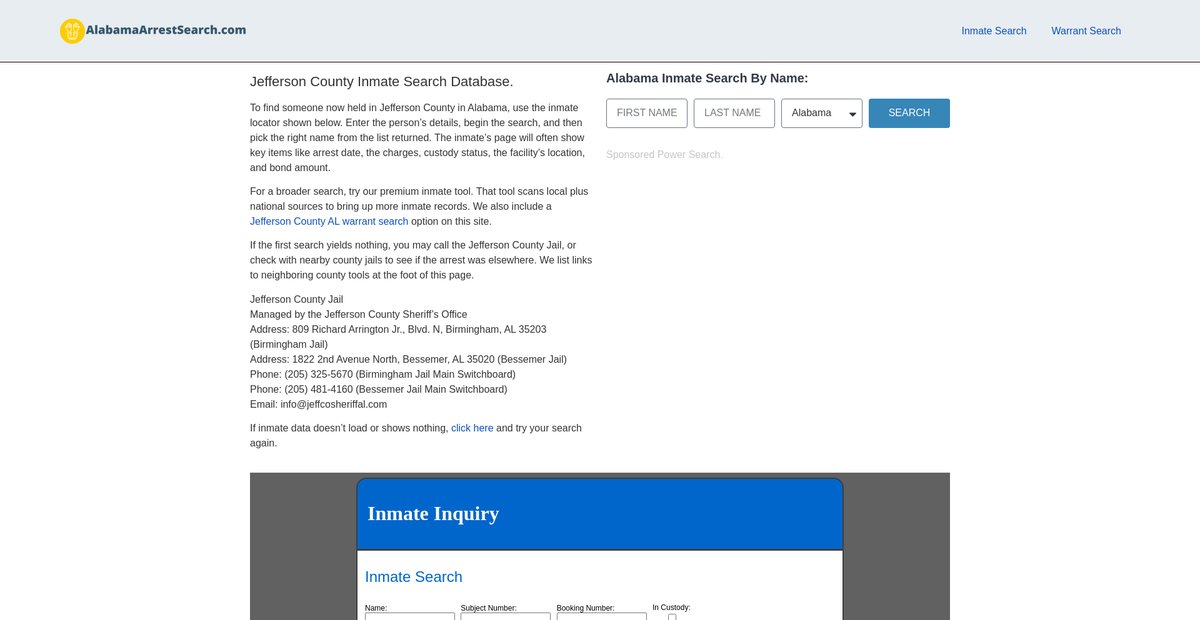This screenshot has height=620, width=1200.
Task: Click the blue SEARCH button
Action: coord(909,113)
